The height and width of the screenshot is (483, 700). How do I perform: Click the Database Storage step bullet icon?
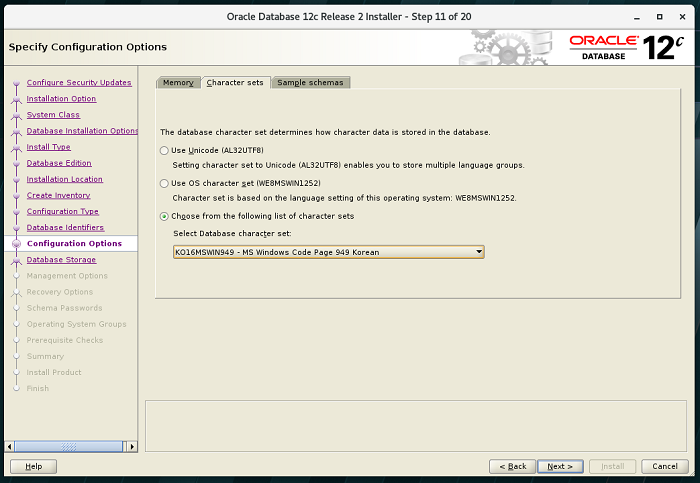[17, 260]
